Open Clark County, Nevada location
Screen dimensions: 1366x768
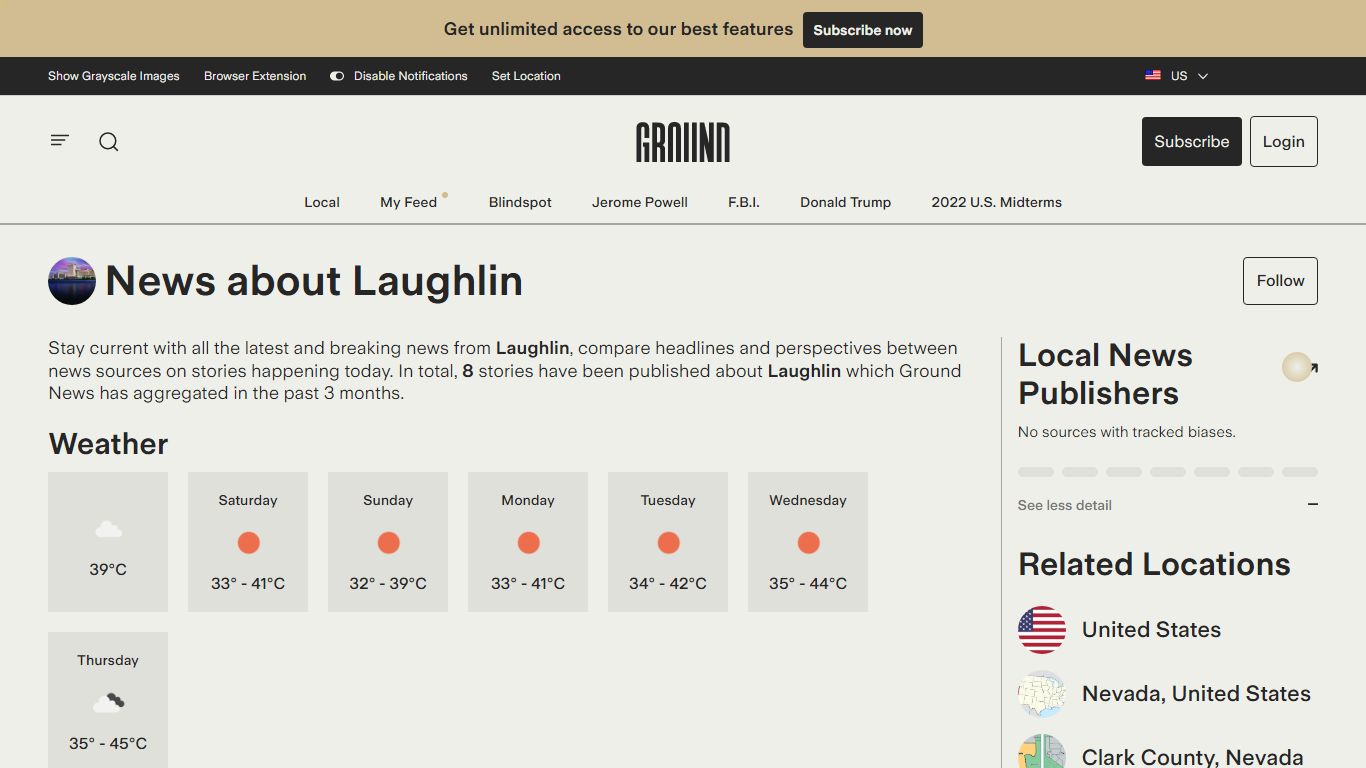click(1192, 757)
